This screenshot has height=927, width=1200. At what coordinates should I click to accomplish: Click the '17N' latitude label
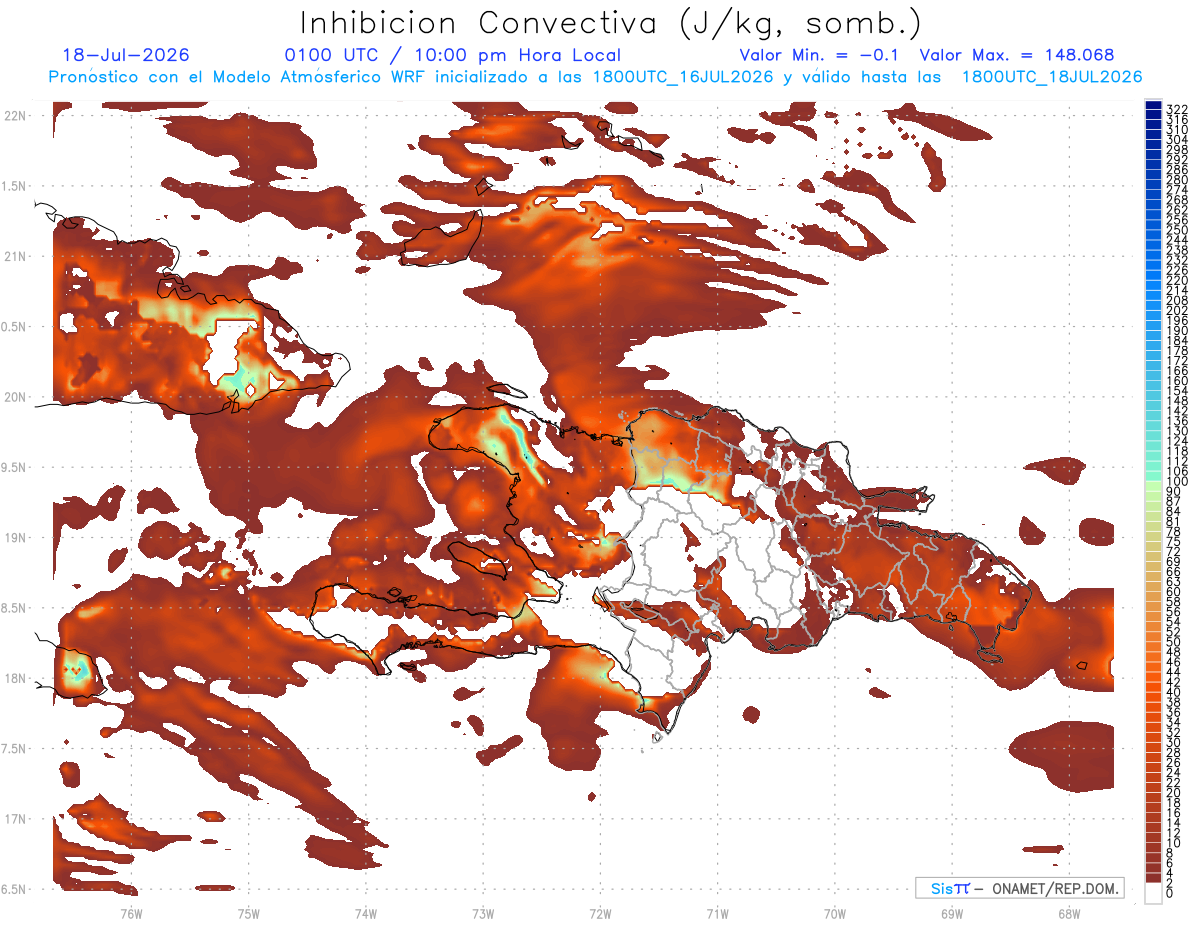(x=14, y=819)
